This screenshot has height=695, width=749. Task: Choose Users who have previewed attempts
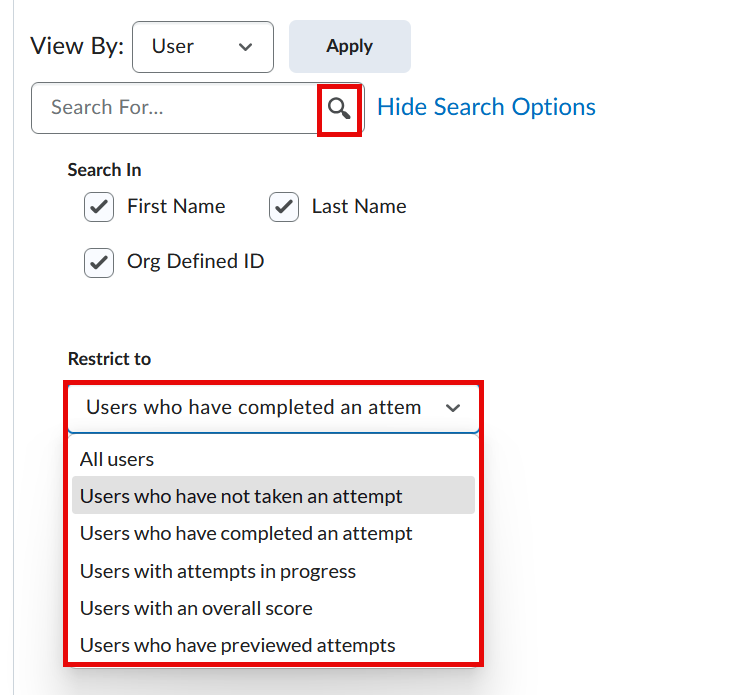[x=238, y=645]
